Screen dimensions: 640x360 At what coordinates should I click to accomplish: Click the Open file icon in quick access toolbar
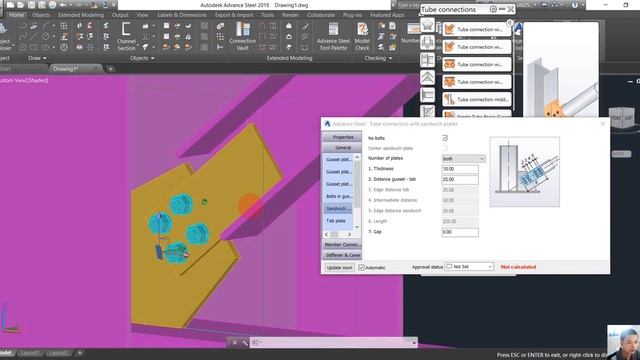pos(20,5)
